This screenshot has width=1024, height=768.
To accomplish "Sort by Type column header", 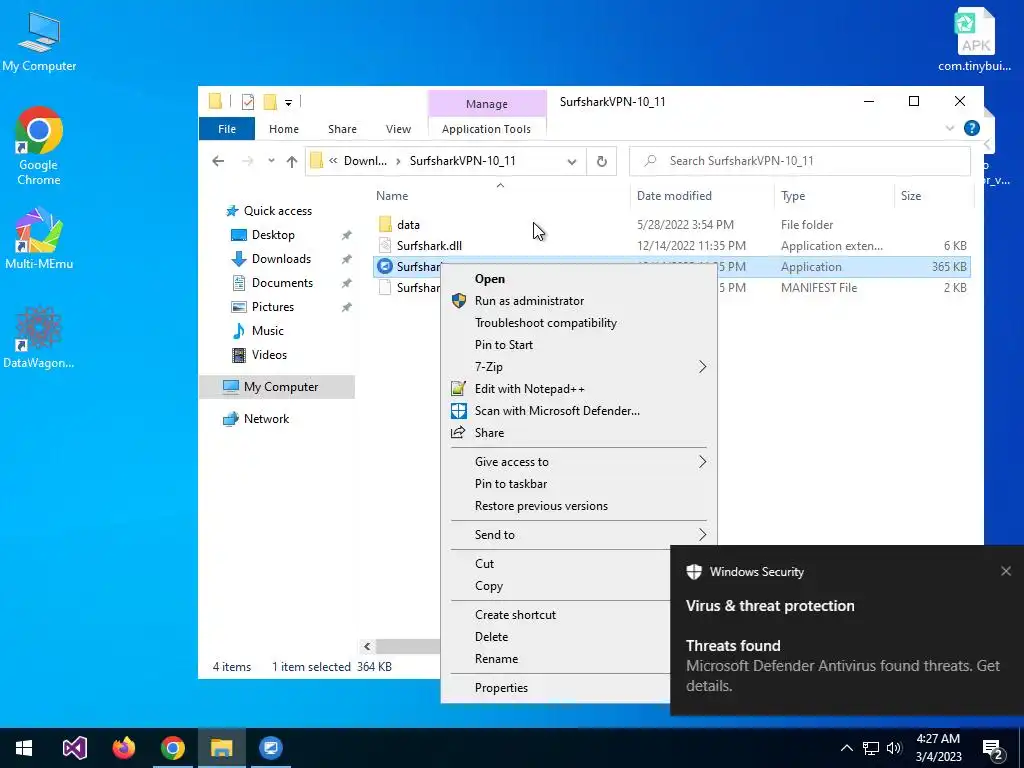I will [793, 196].
